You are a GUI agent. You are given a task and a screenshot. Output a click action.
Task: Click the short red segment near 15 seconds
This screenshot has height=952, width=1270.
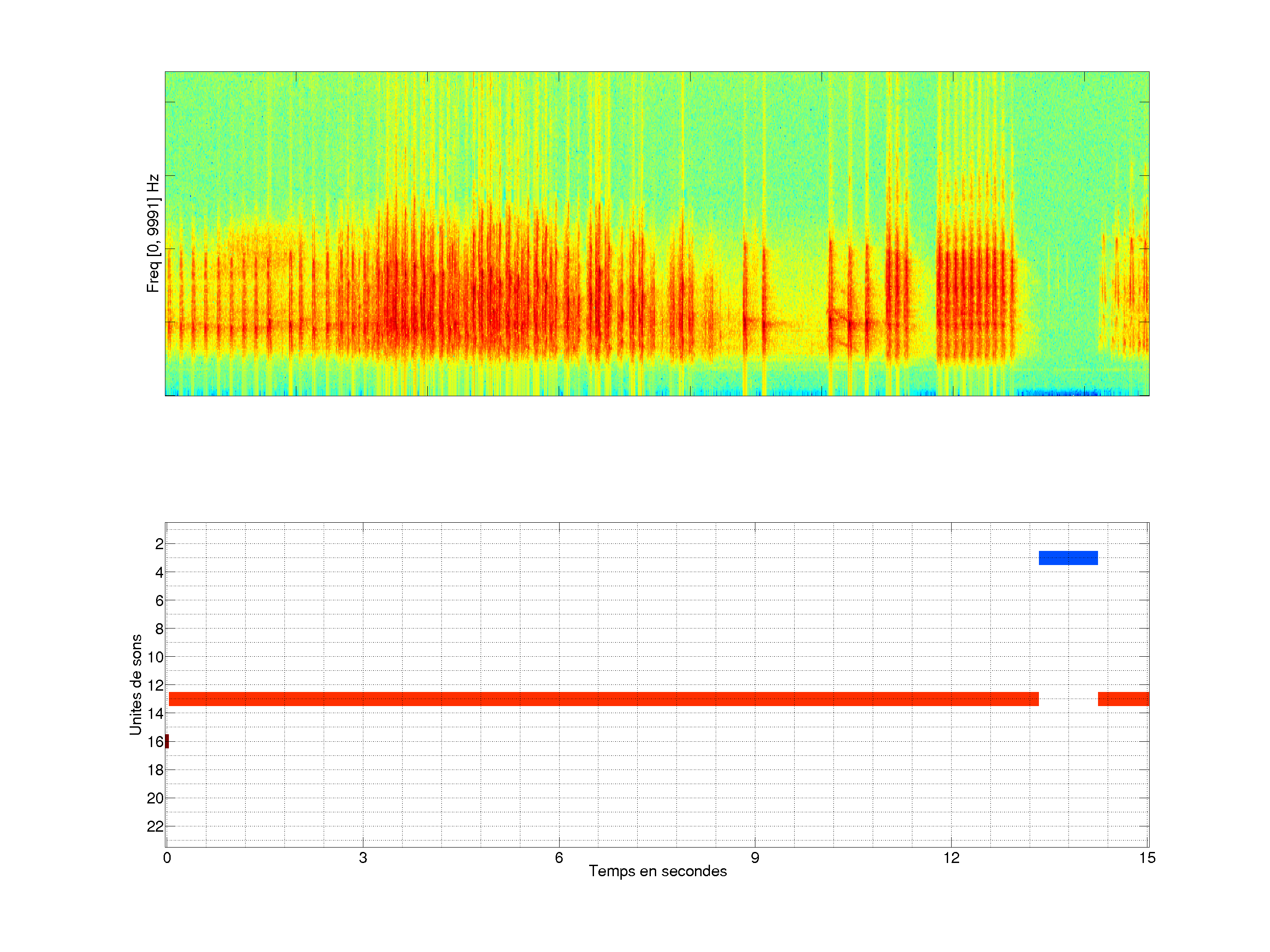pyautogui.click(x=1123, y=699)
